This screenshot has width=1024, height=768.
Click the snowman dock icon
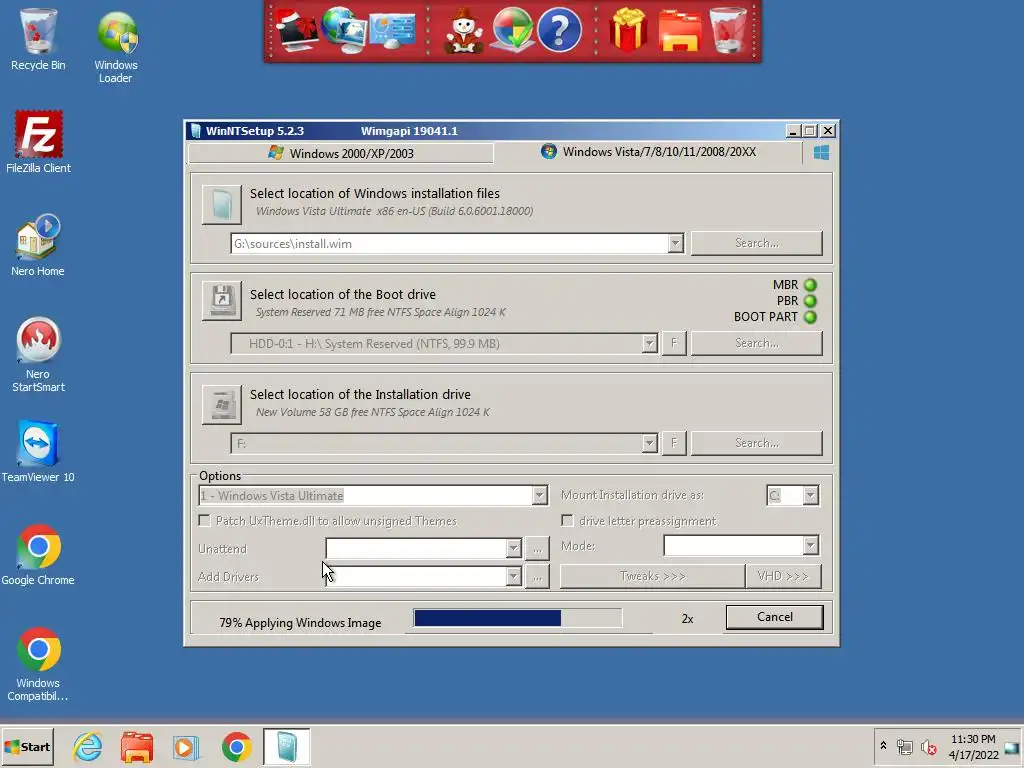click(x=464, y=30)
